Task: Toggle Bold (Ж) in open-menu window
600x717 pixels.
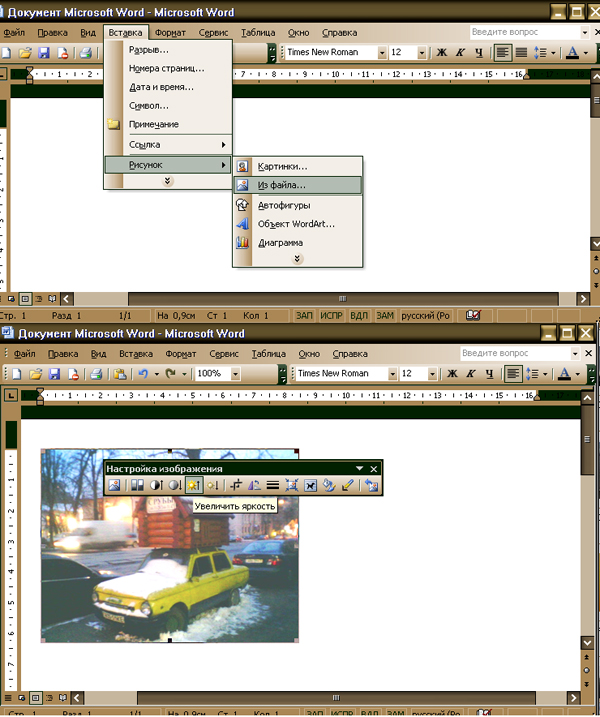Action: [x=442, y=53]
